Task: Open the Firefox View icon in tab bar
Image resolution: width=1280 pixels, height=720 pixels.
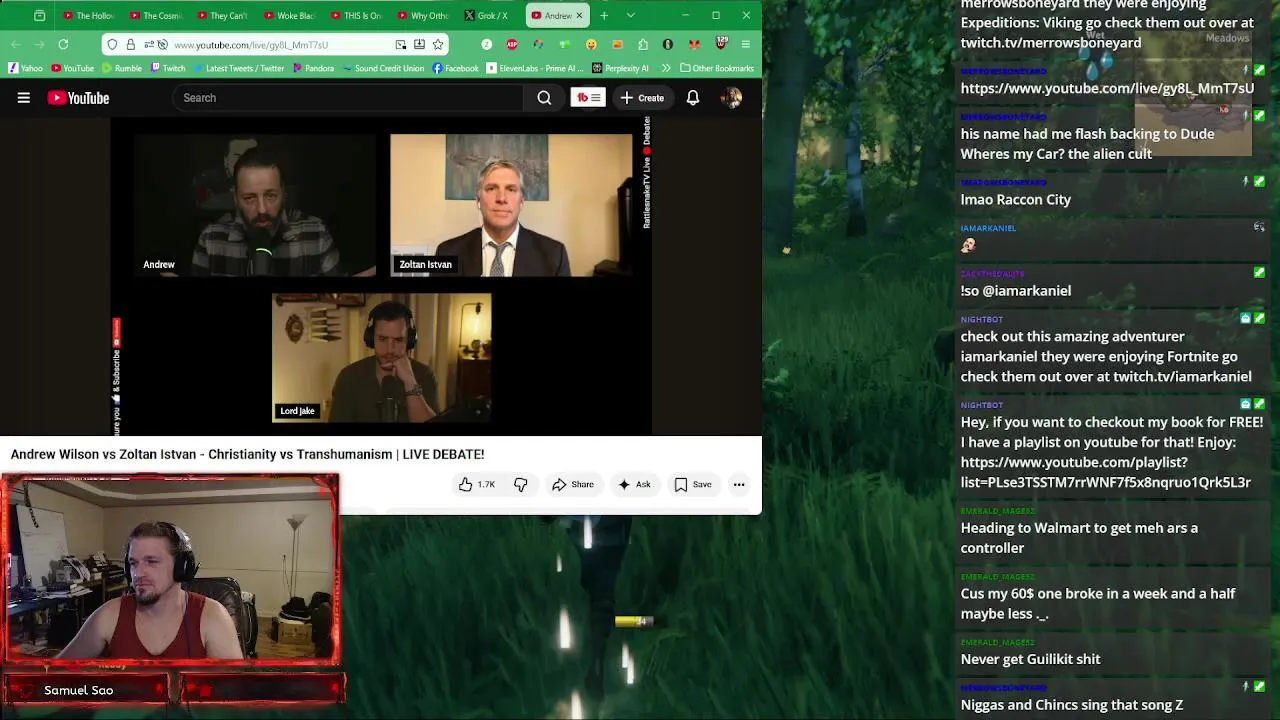Action: (x=39, y=15)
